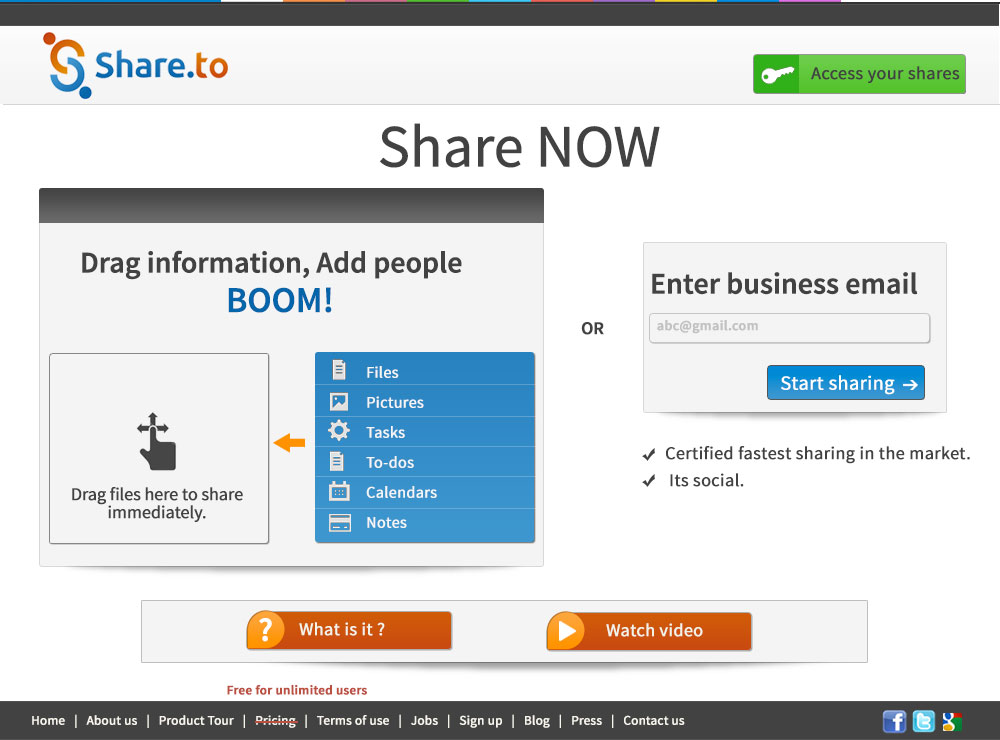Click the Pictures image icon
Screen dimensions: 1000x740
(339, 401)
